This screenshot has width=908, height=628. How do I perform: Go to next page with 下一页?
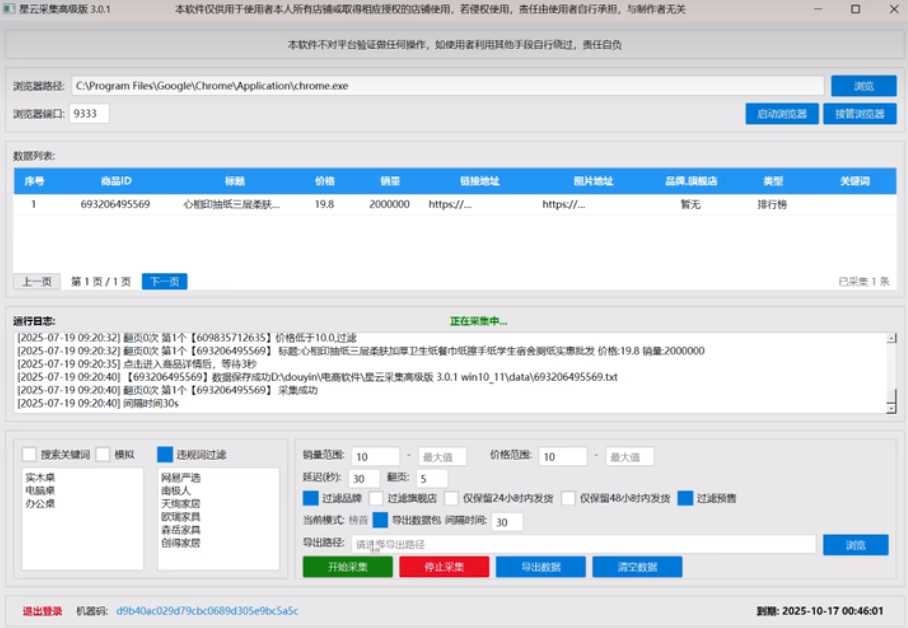164,282
